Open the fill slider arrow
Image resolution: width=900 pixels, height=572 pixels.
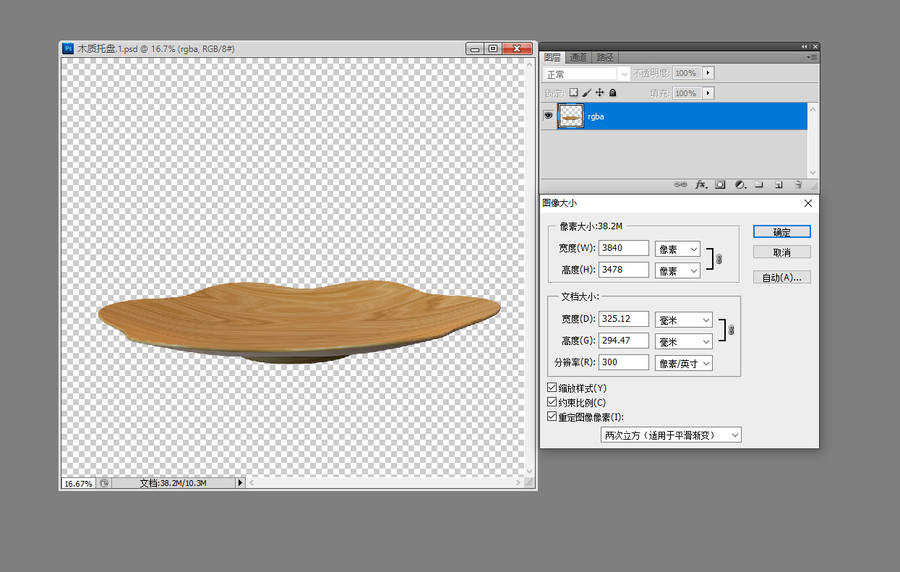708,93
